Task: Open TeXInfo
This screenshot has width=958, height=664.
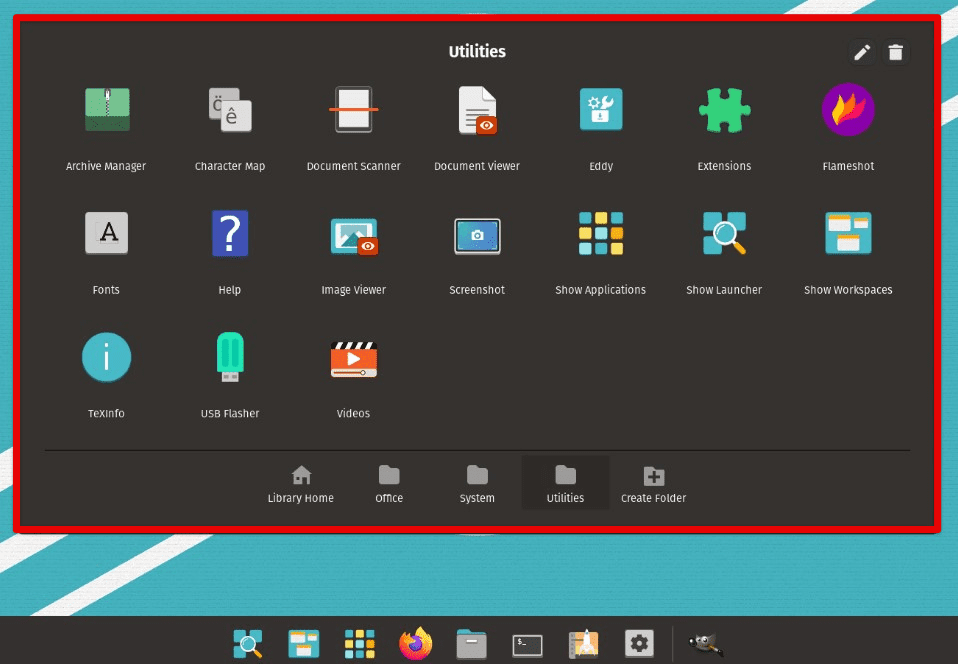Action: [106, 357]
